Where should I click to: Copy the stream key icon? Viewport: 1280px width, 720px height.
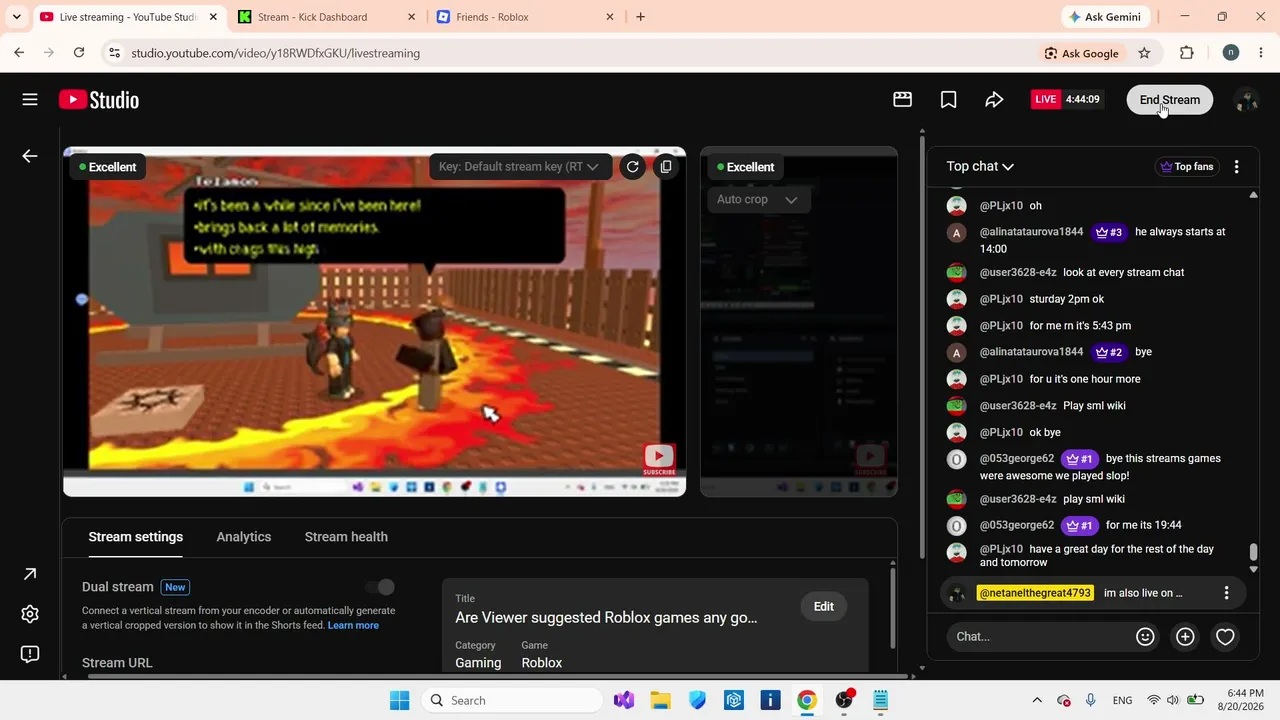[666, 167]
